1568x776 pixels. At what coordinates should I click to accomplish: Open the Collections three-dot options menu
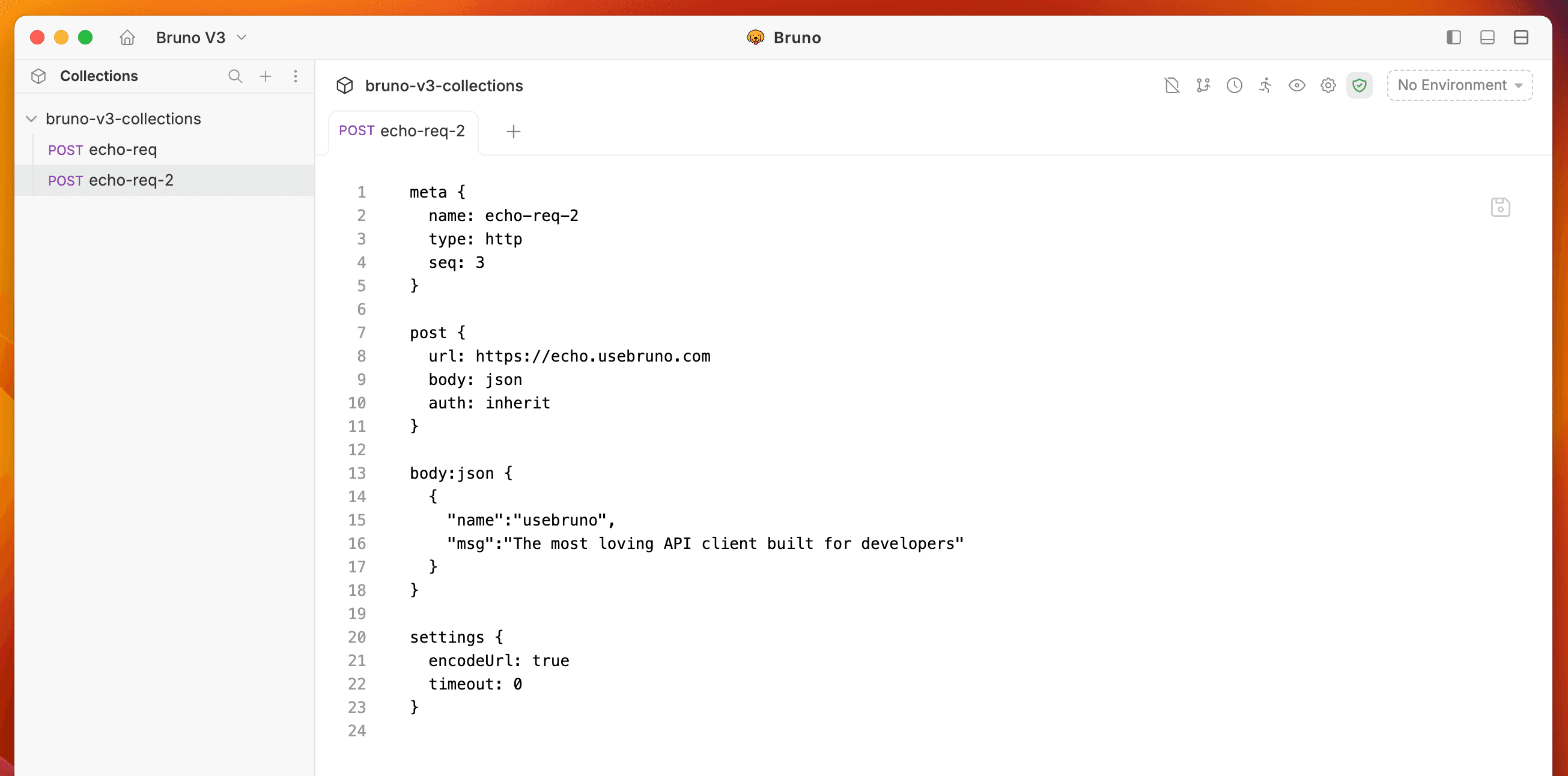click(x=296, y=76)
